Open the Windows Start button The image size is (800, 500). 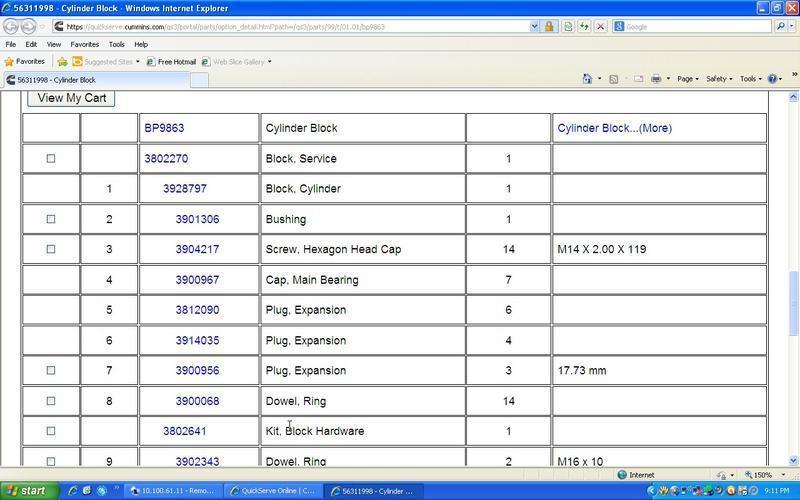pyautogui.click(x=29, y=491)
